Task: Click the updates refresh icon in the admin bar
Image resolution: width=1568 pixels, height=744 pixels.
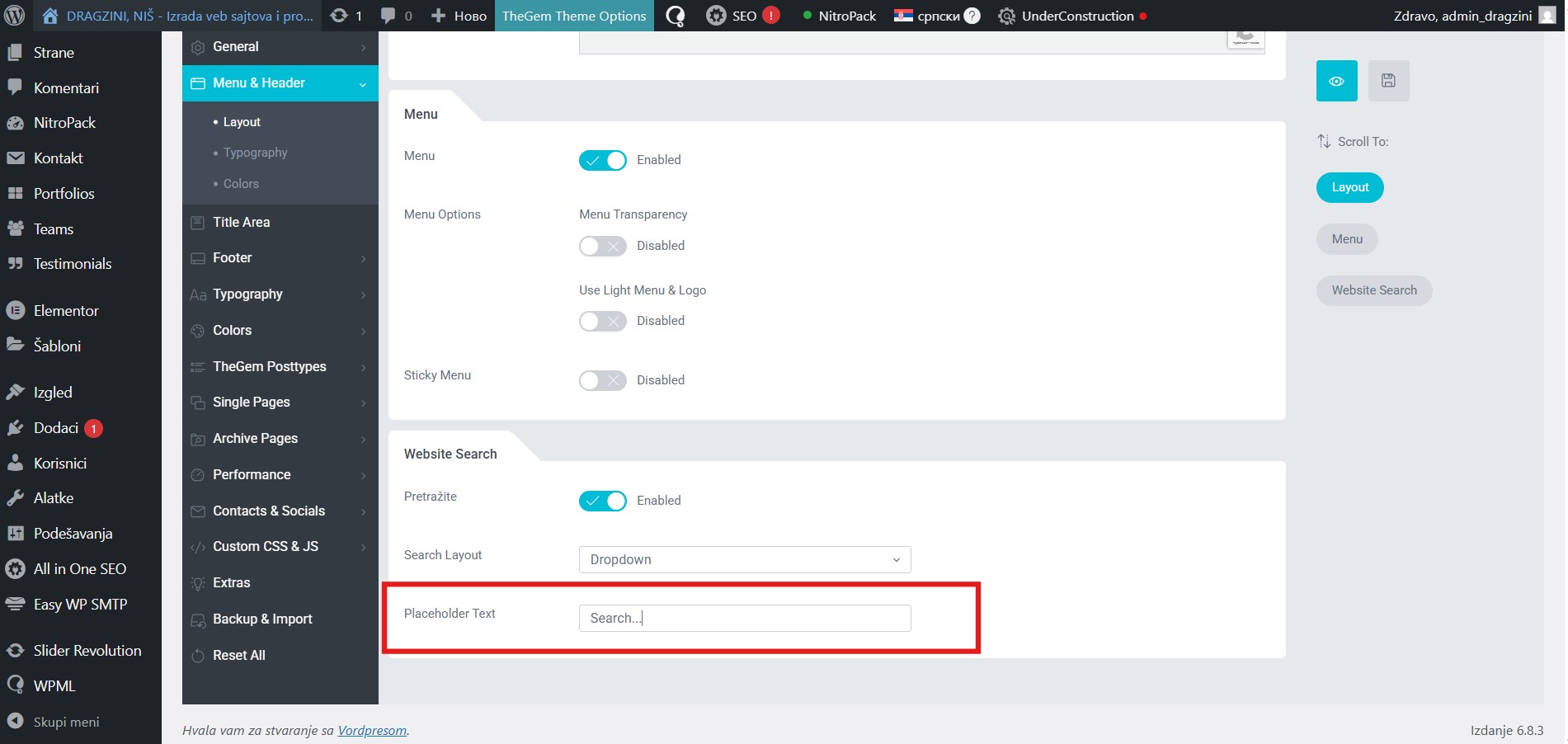Action: tap(339, 16)
